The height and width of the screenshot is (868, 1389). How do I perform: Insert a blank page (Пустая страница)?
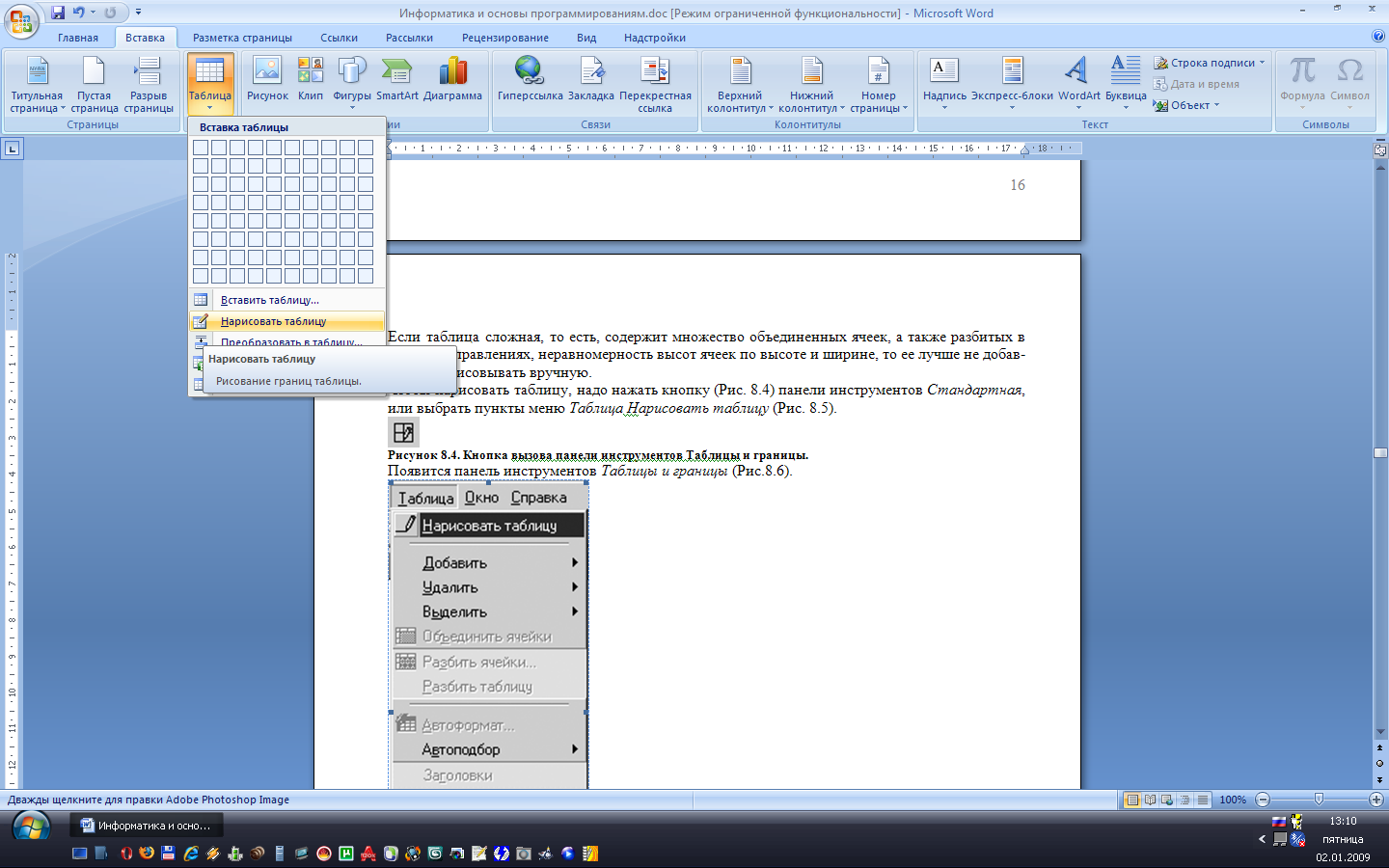94,86
